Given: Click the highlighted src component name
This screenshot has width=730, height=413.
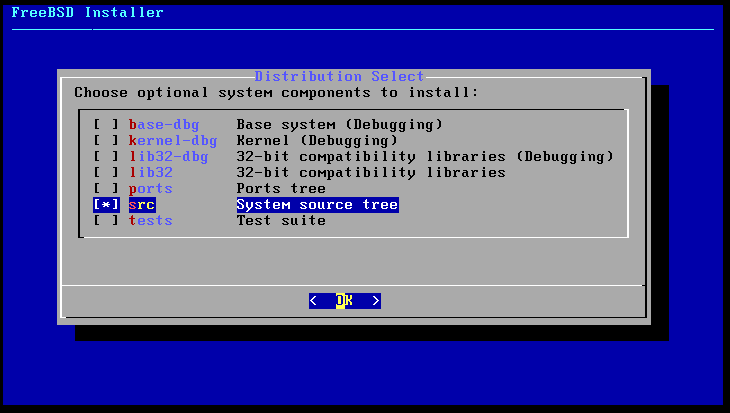Looking at the screenshot, I should (x=142, y=204).
